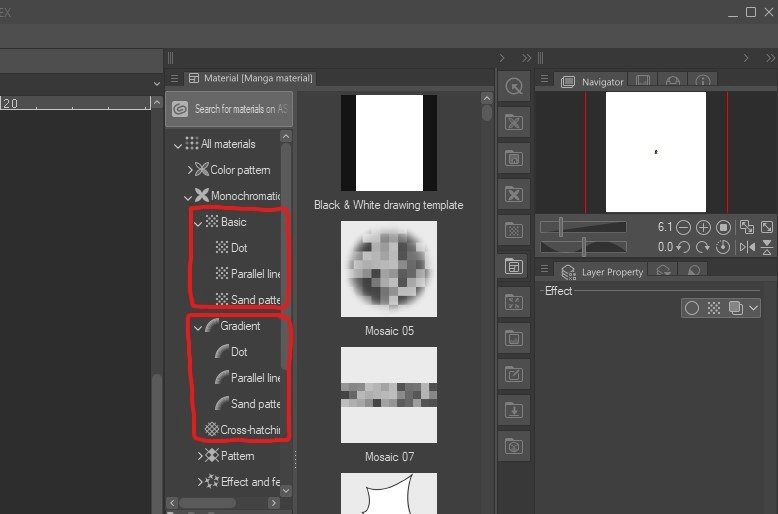The height and width of the screenshot is (514, 778).
Task: Open the material folder icon with house glyph
Action: 514,158
